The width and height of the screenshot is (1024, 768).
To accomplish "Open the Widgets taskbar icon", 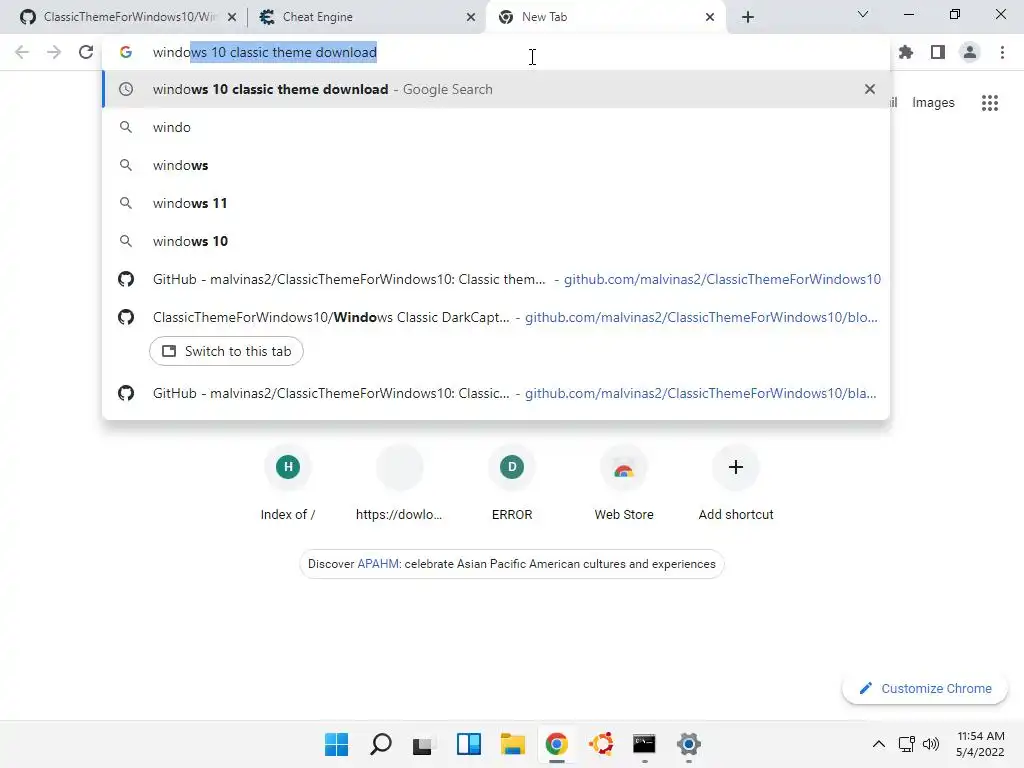I will (x=469, y=744).
